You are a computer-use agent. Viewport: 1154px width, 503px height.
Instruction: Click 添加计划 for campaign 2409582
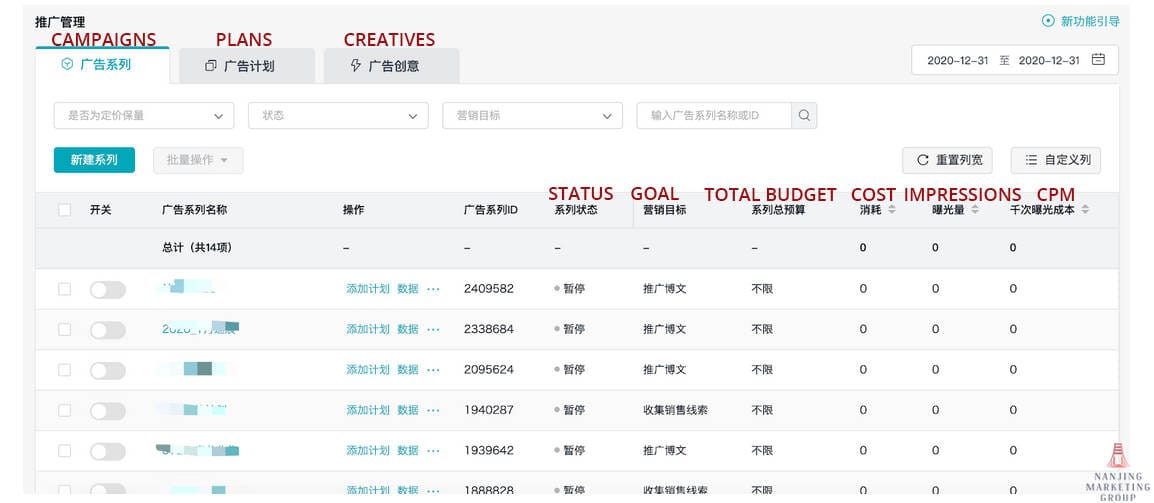pyautogui.click(x=368, y=289)
